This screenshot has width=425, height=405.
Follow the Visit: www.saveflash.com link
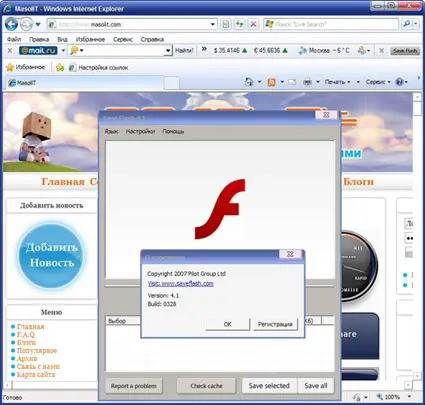(x=180, y=284)
